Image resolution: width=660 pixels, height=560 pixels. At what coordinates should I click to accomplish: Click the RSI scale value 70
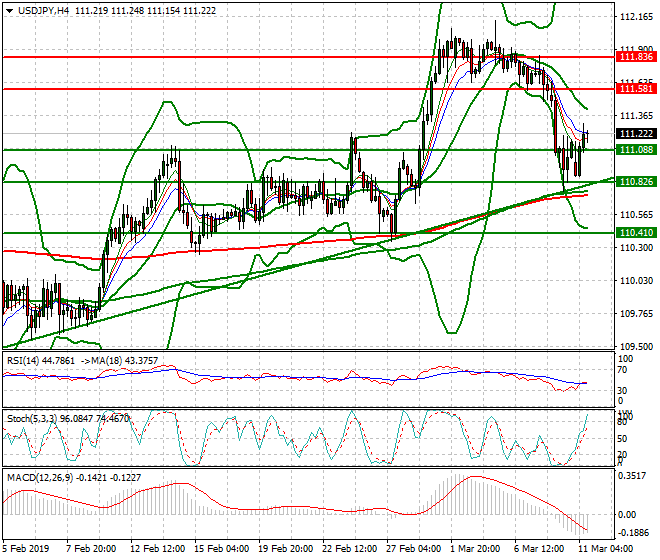pyautogui.click(x=622, y=370)
